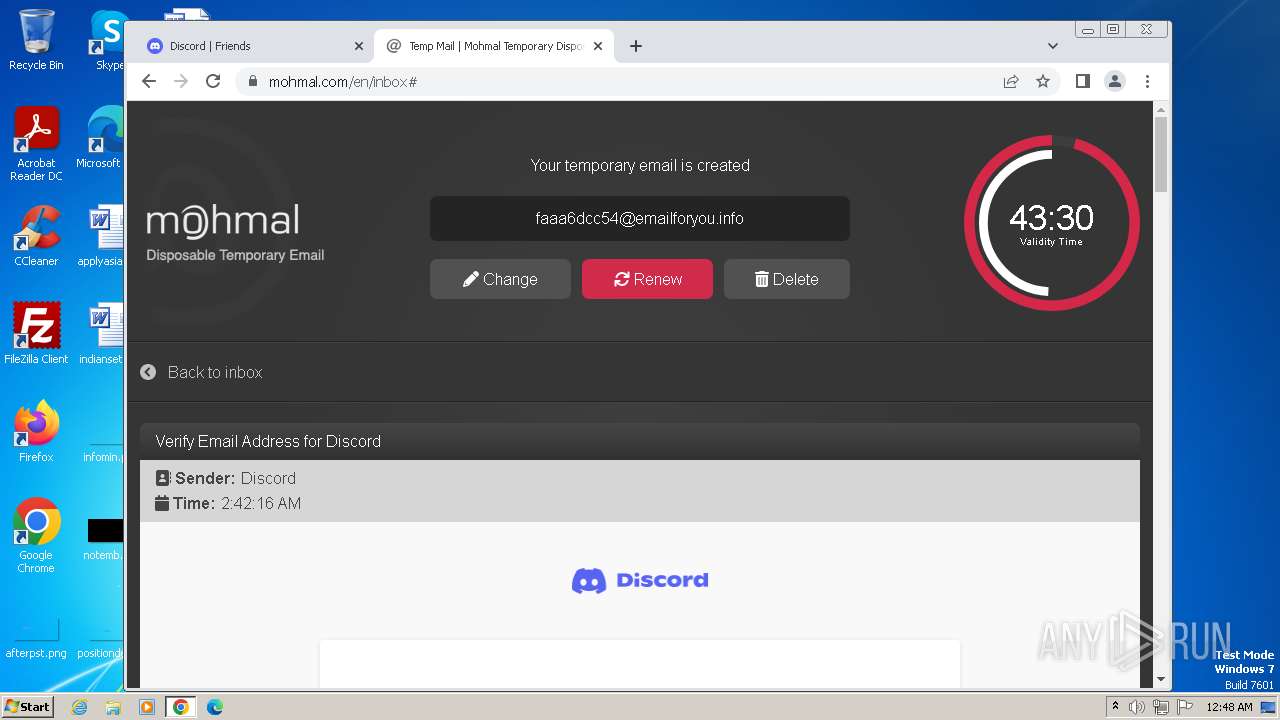Open media player from taskbar
This screenshot has width=1280, height=720.
[147, 707]
